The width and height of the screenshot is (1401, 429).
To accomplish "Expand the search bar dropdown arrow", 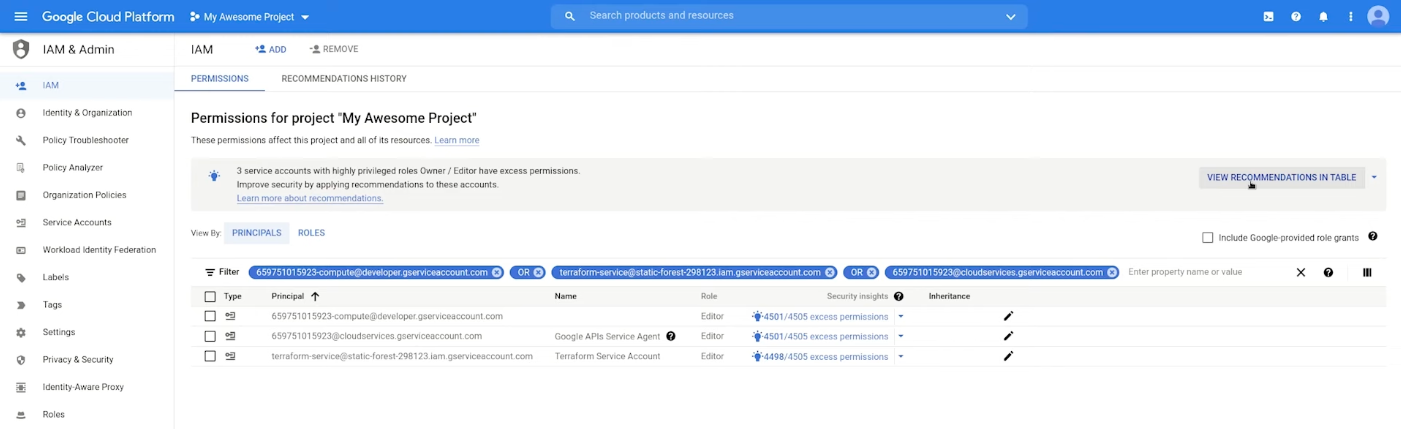I will click(1011, 17).
